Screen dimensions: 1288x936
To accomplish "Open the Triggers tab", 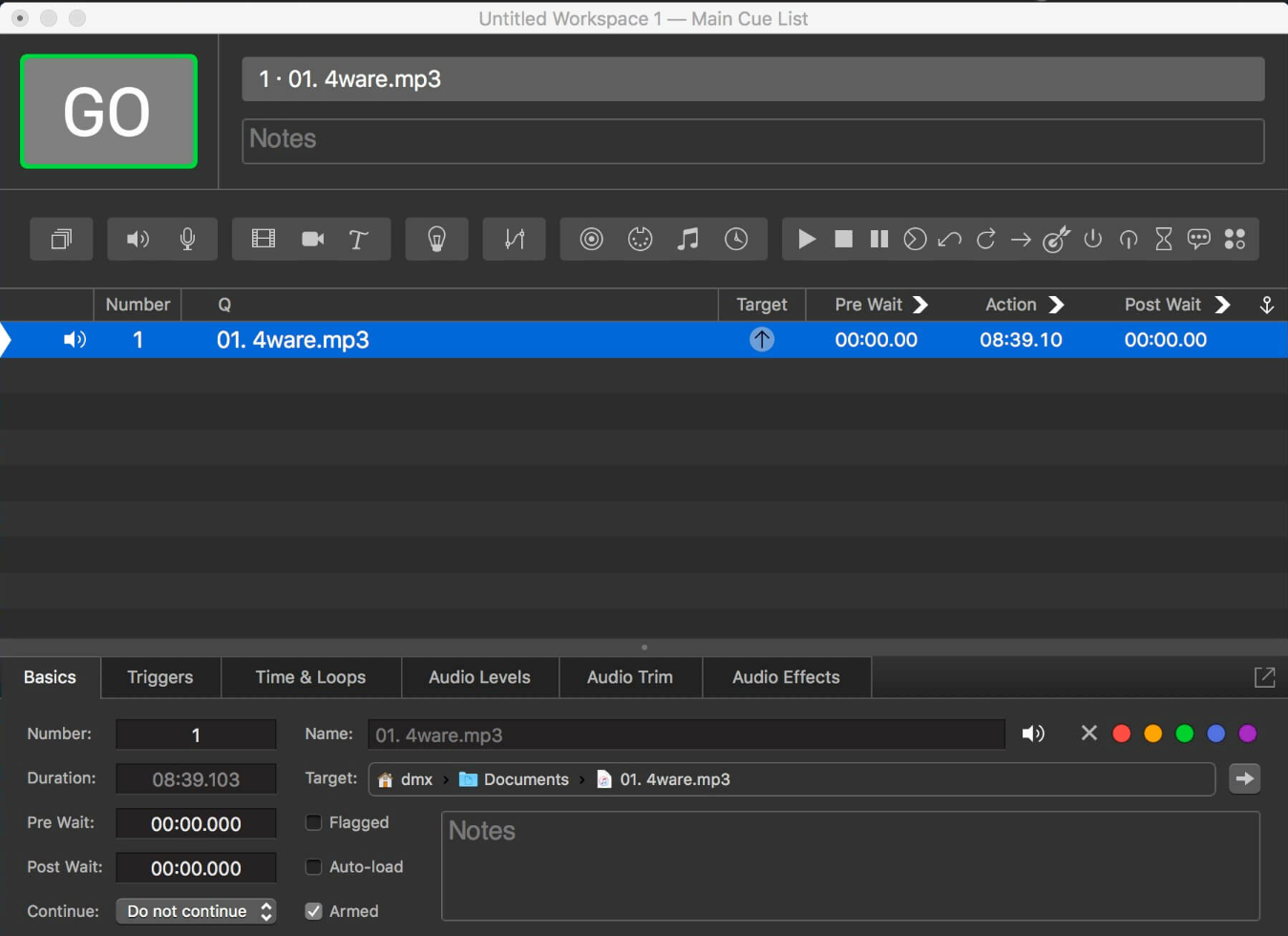I will pos(160,677).
